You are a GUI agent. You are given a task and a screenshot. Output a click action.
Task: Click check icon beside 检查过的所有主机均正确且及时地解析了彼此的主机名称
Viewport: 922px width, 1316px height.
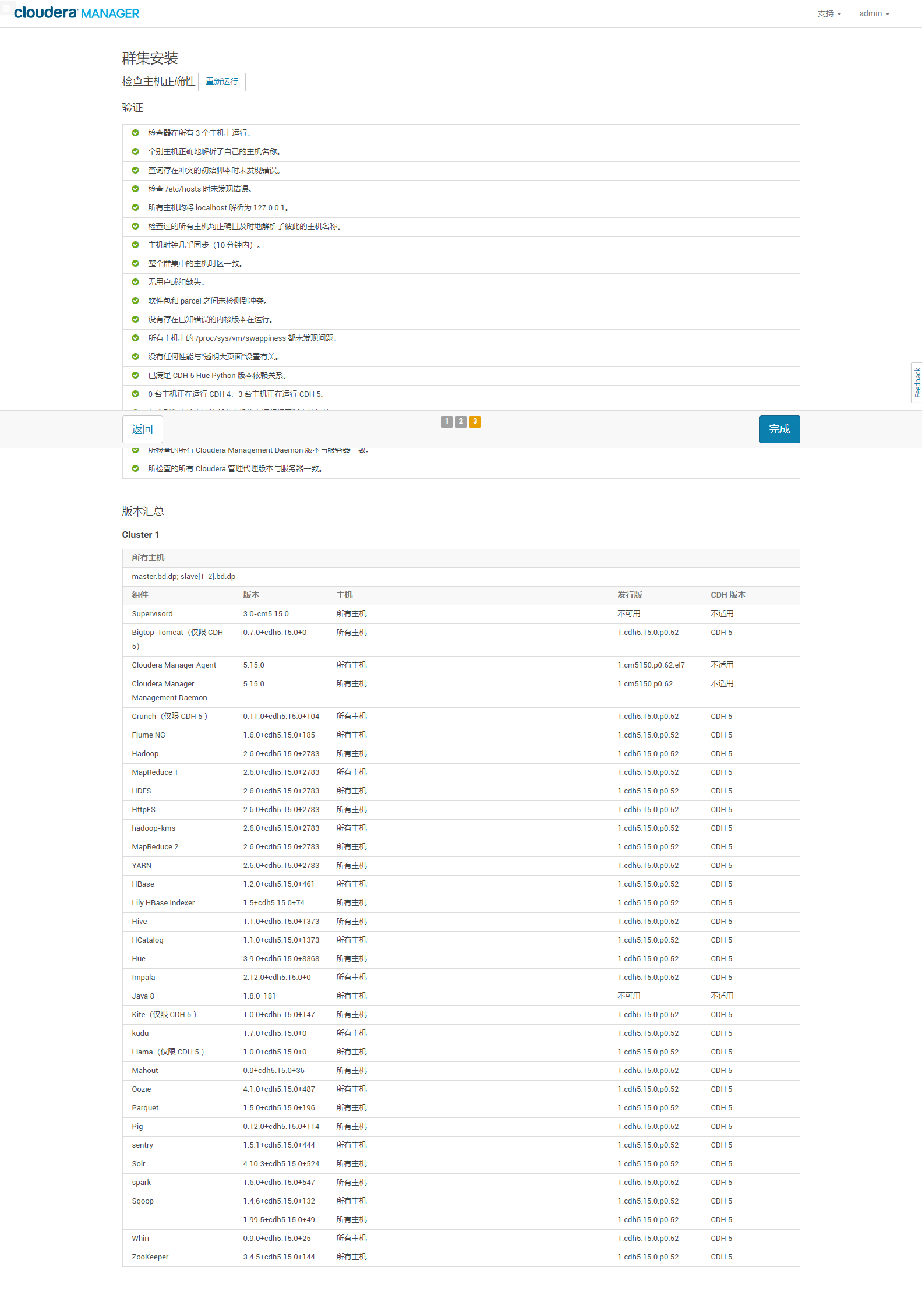(135, 226)
